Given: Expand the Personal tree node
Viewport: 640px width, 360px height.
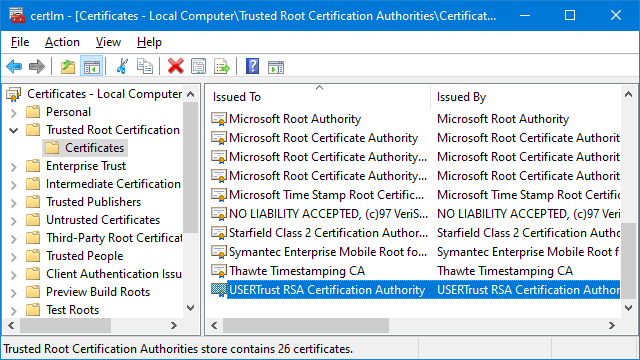Looking at the screenshot, I should pyautogui.click(x=13, y=113).
